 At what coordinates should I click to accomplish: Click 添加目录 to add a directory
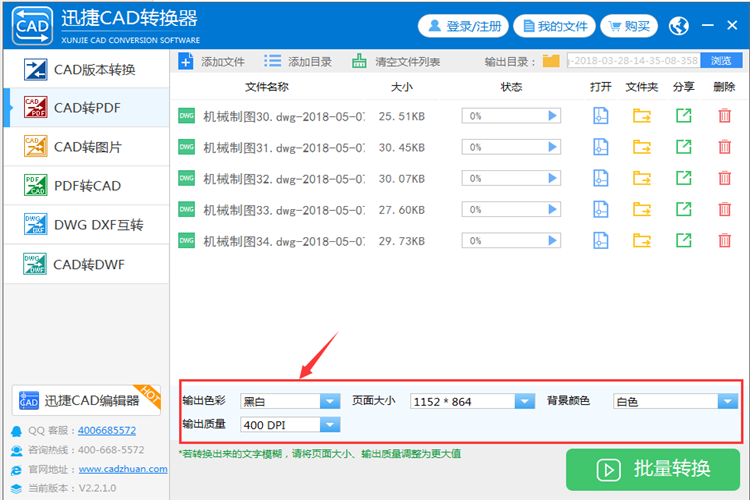pyautogui.click(x=298, y=61)
